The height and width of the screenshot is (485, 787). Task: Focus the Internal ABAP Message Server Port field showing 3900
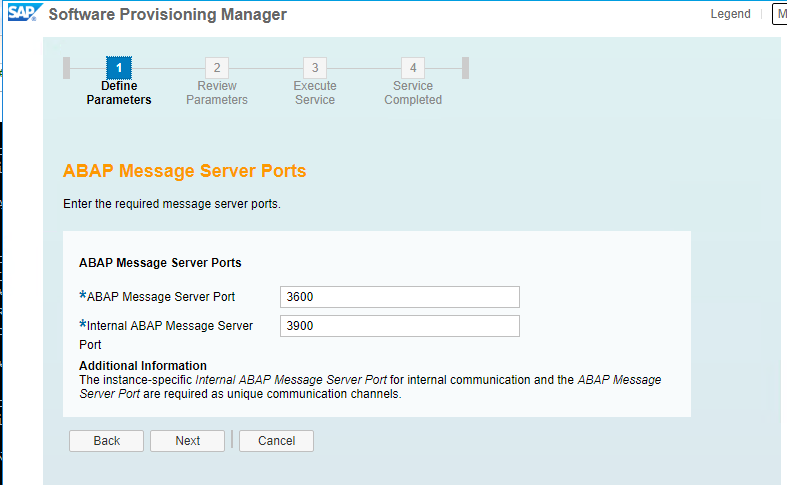(400, 326)
